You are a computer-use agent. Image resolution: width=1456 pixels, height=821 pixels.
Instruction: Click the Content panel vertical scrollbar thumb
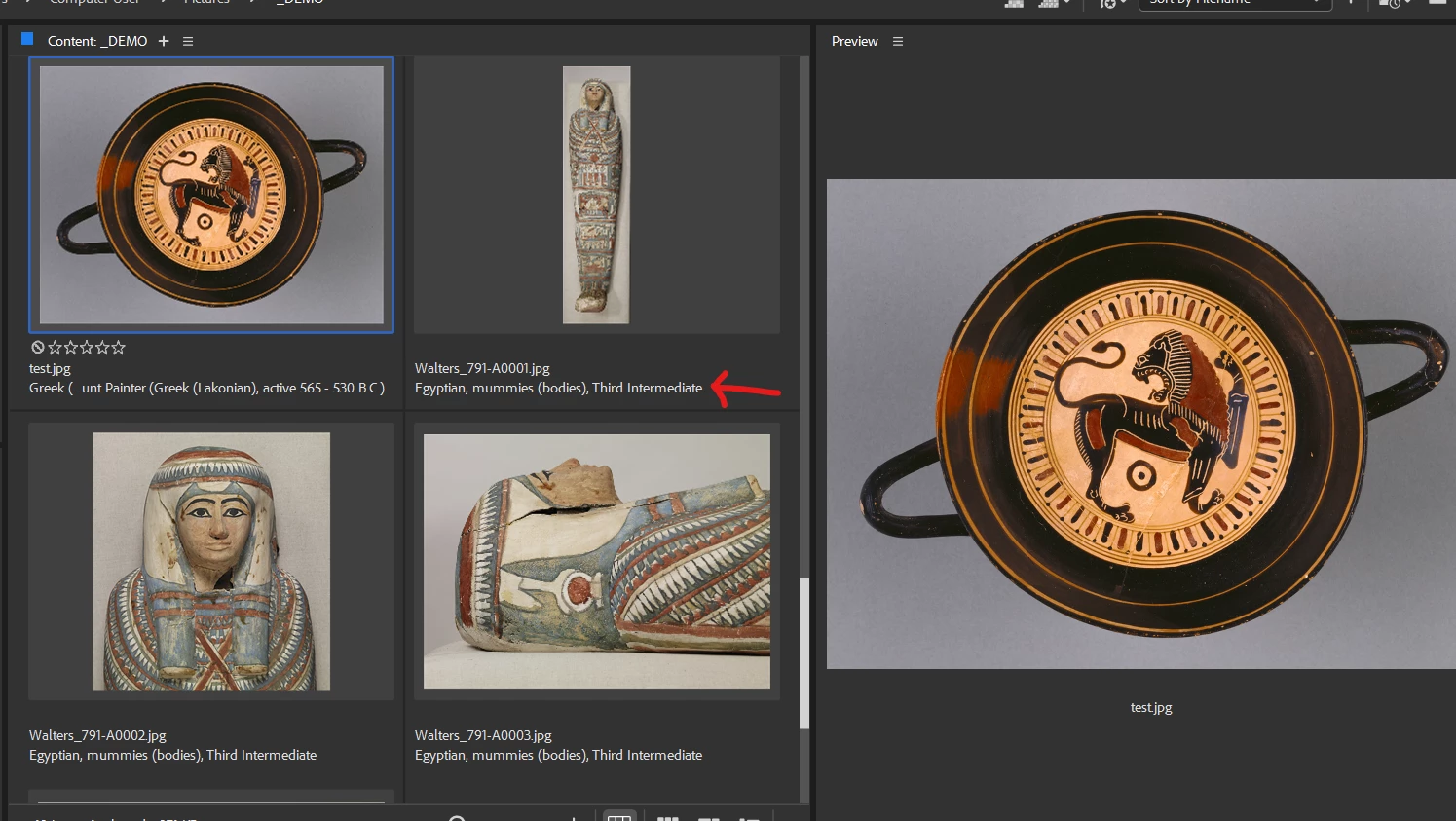[804, 653]
